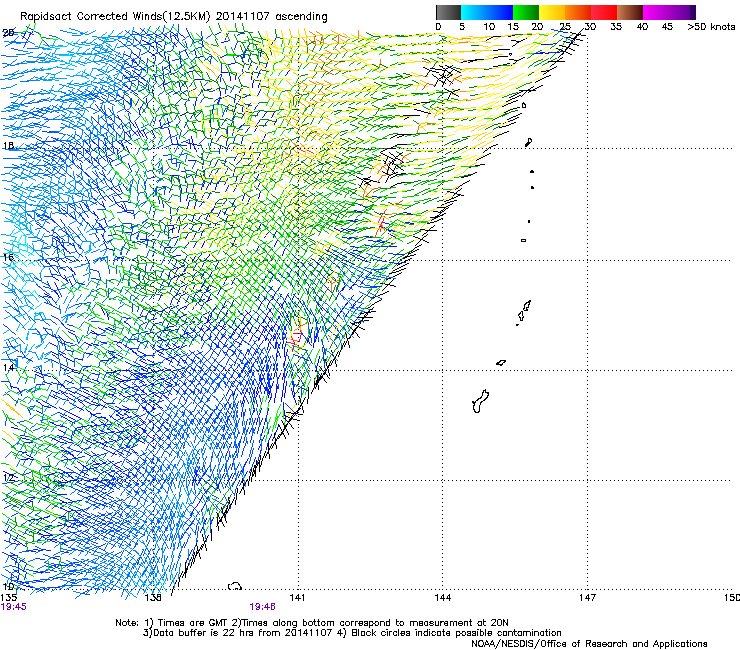Viewport: 740px width, 650px height.
Task: Click the latitude label "16" on left axis
Action: click(x=8, y=257)
